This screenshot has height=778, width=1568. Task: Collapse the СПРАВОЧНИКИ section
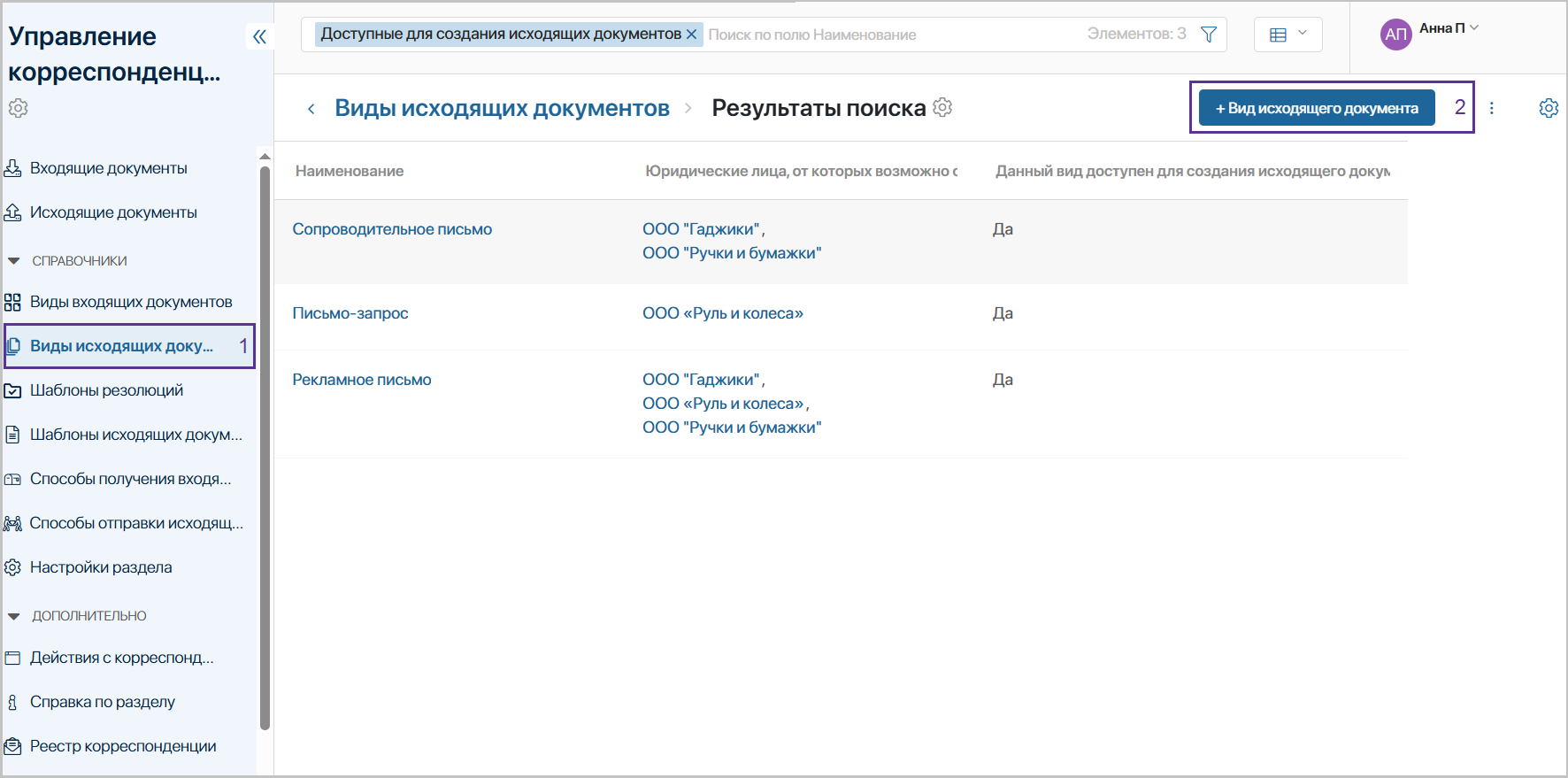(x=14, y=261)
